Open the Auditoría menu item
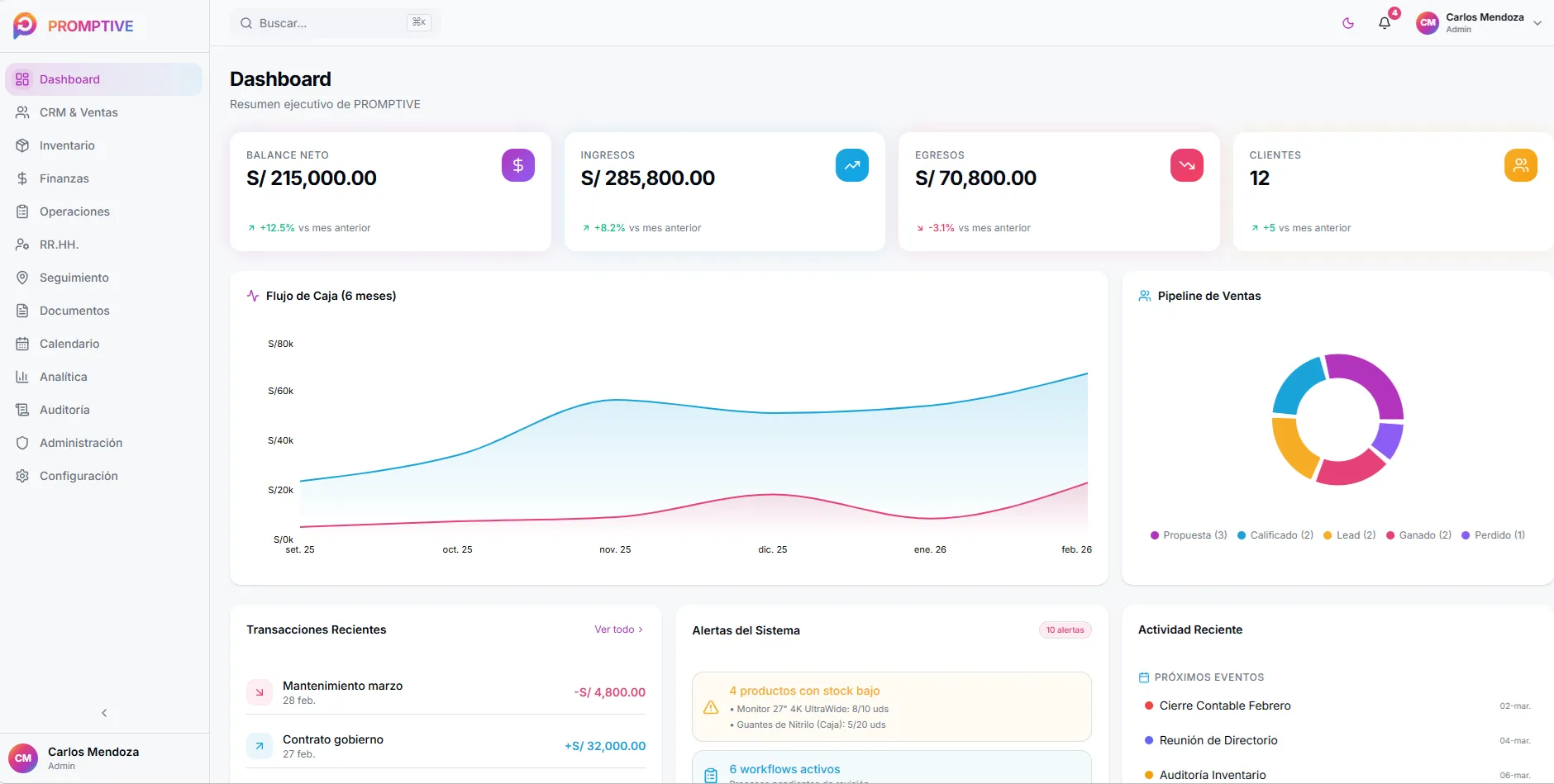 22,410
